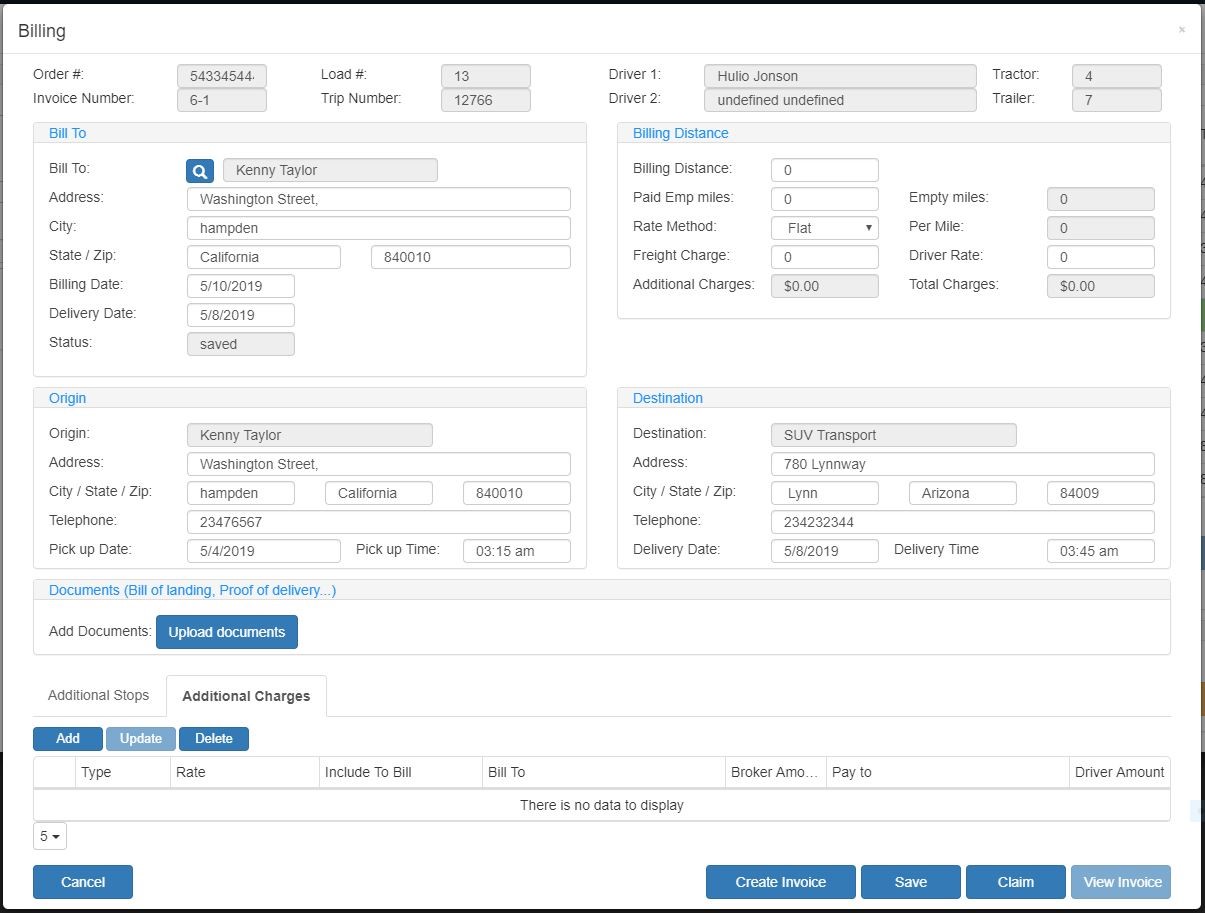Click the Freight Charge field

coord(825,257)
